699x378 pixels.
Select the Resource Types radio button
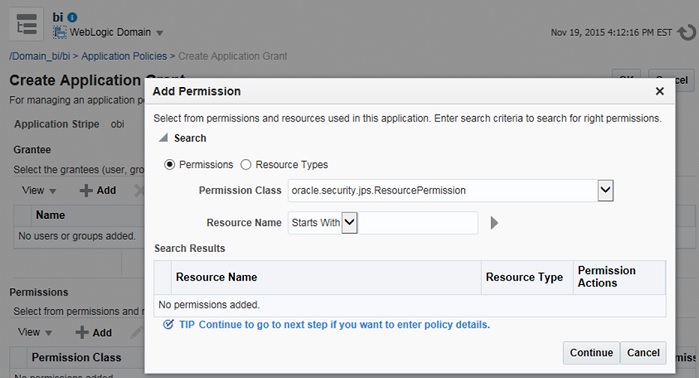[246, 164]
